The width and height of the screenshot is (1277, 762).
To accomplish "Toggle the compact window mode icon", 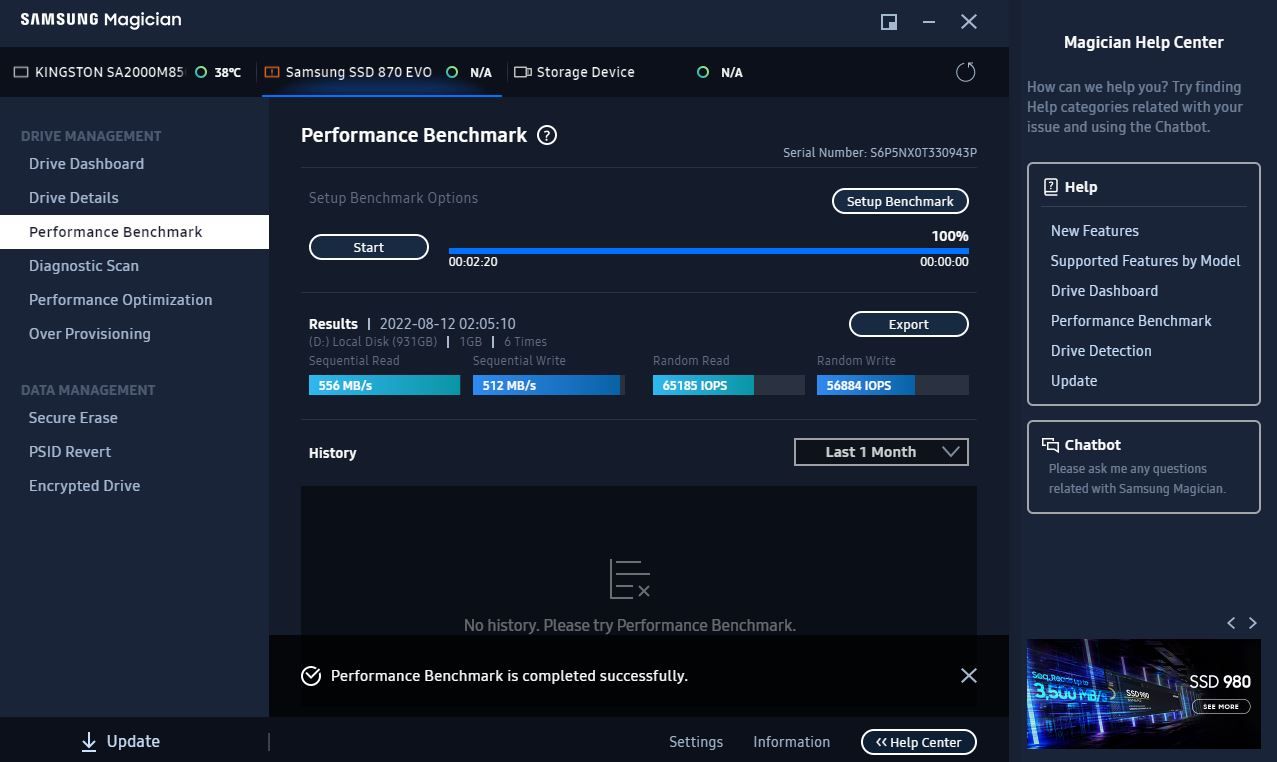I will (x=888, y=21).
